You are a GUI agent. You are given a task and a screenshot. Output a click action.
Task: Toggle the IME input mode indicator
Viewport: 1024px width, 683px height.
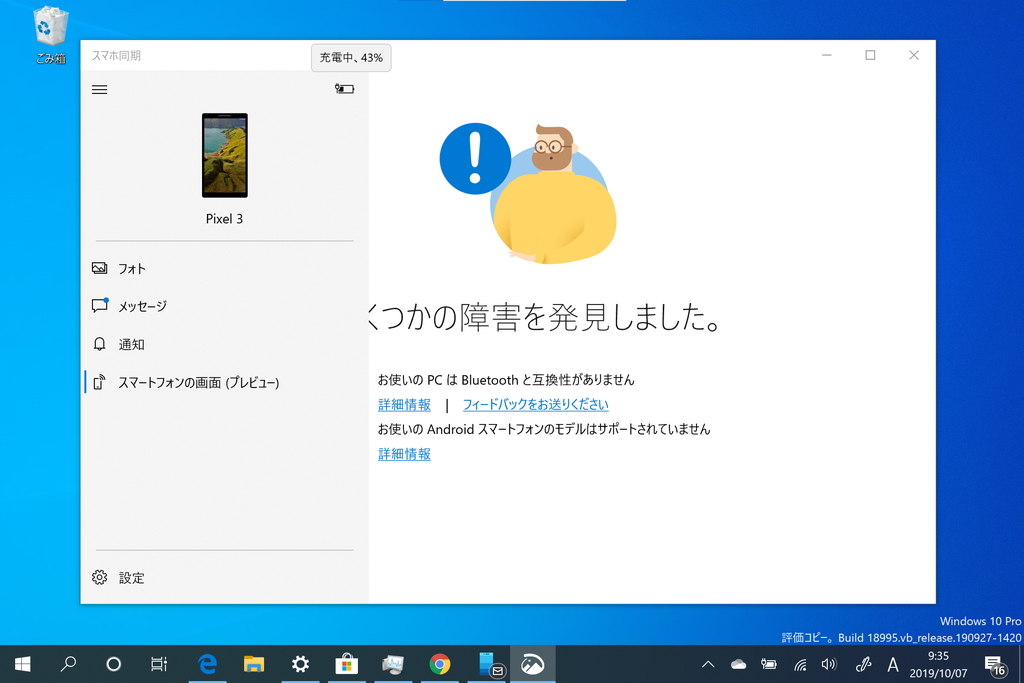point(892,664)
